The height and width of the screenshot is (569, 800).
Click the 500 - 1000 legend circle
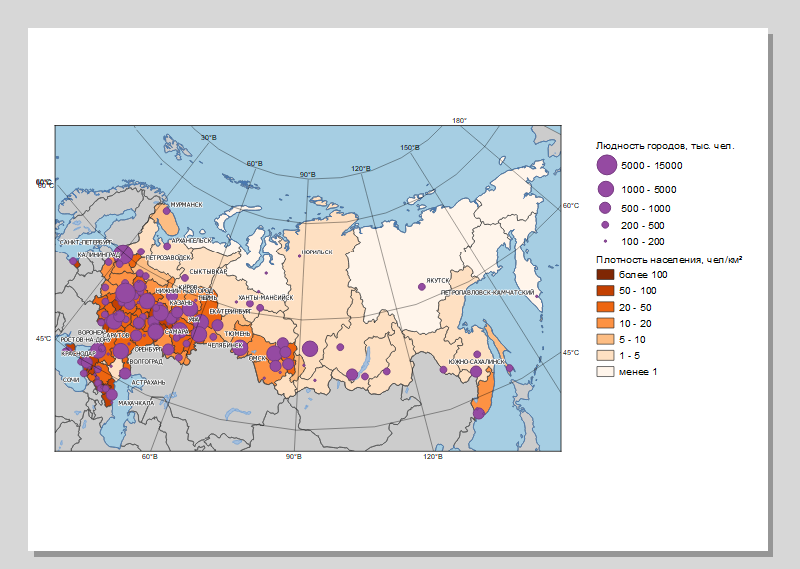click(x=605, y=208)
